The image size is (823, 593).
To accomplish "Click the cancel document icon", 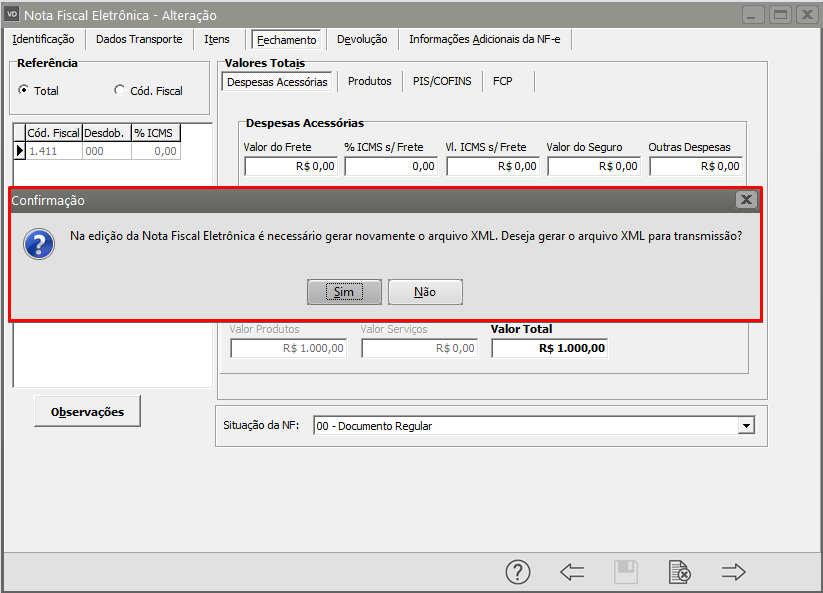I will click(x=680, y=572).
